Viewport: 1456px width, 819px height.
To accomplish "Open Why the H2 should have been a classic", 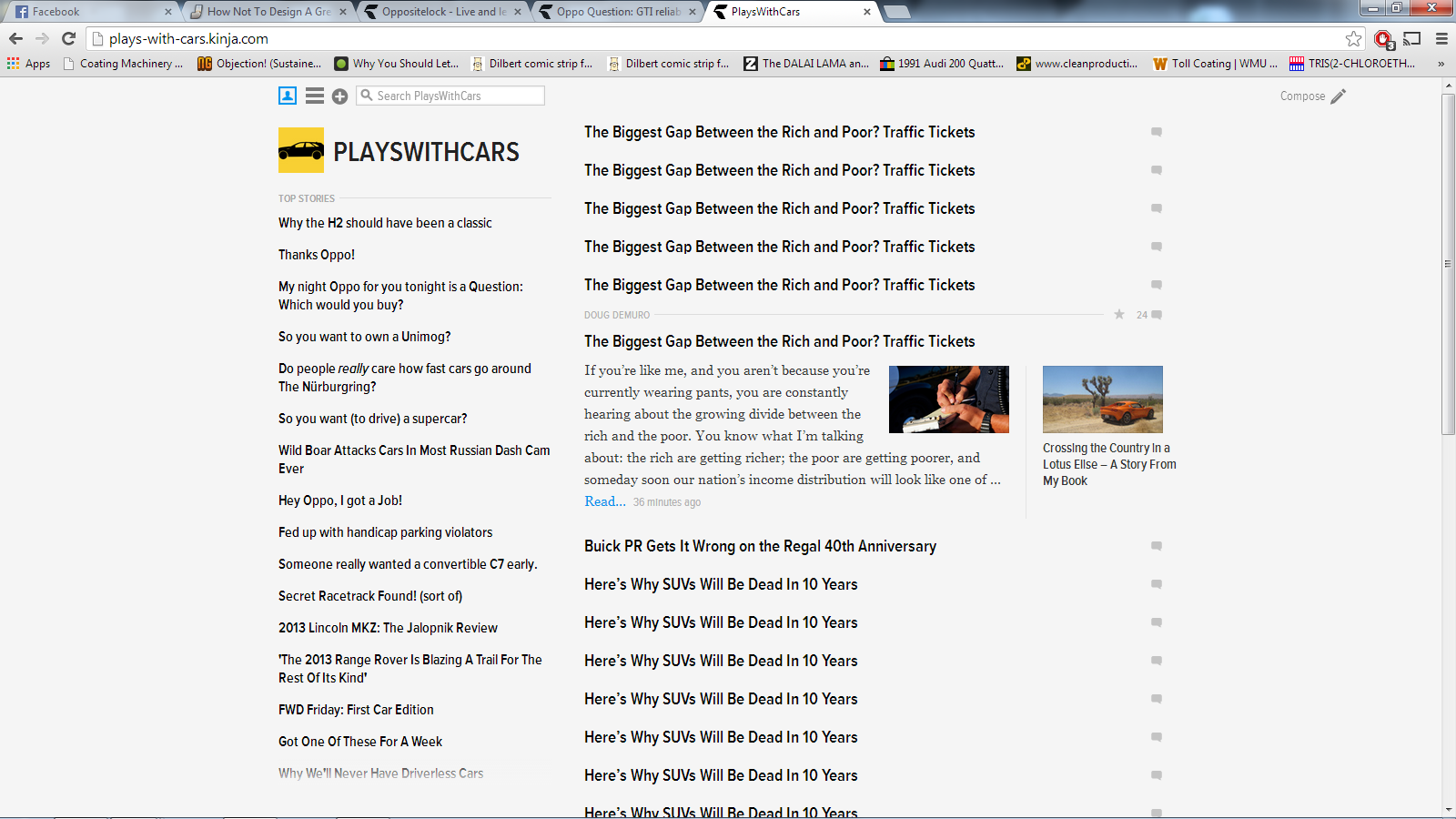I will 385,223.
